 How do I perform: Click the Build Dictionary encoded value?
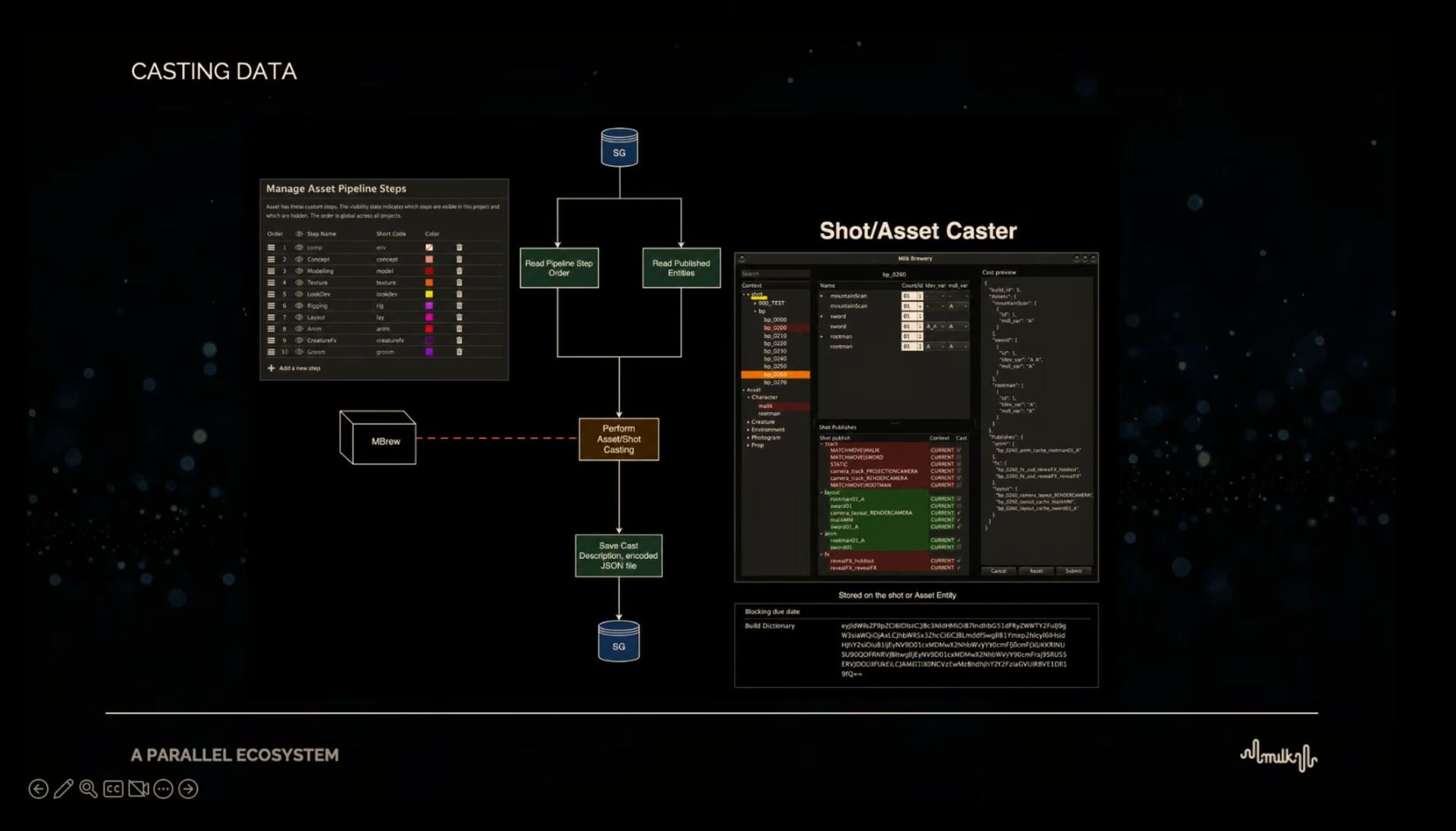pyautogui.click(x=954, y=650)
